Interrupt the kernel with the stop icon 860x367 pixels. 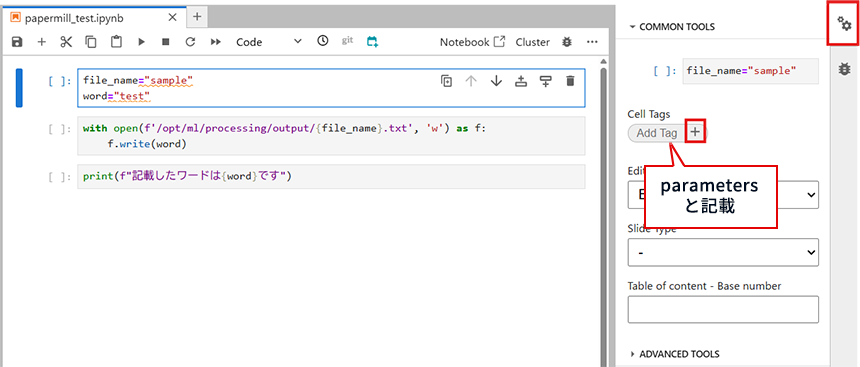coord(166,42)
